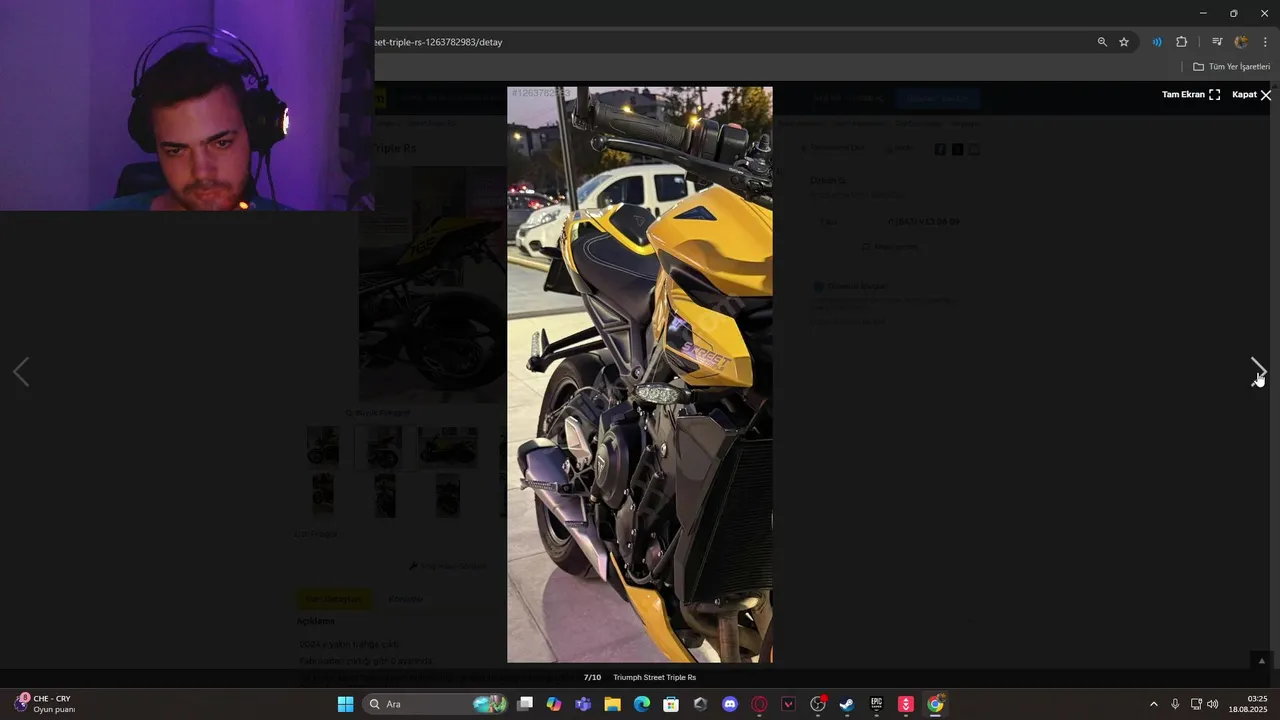The width and height of the screenshot is (1280, 720).
Task: Open Microsoft Edge from the taskbar
Action: coord(642,704)
